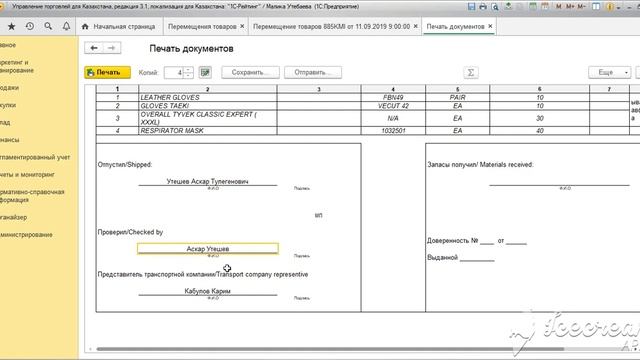Click the GLOVES TAEKI cell
The width and height of the screenshot is (640, 360).
[x=208, y=106]
